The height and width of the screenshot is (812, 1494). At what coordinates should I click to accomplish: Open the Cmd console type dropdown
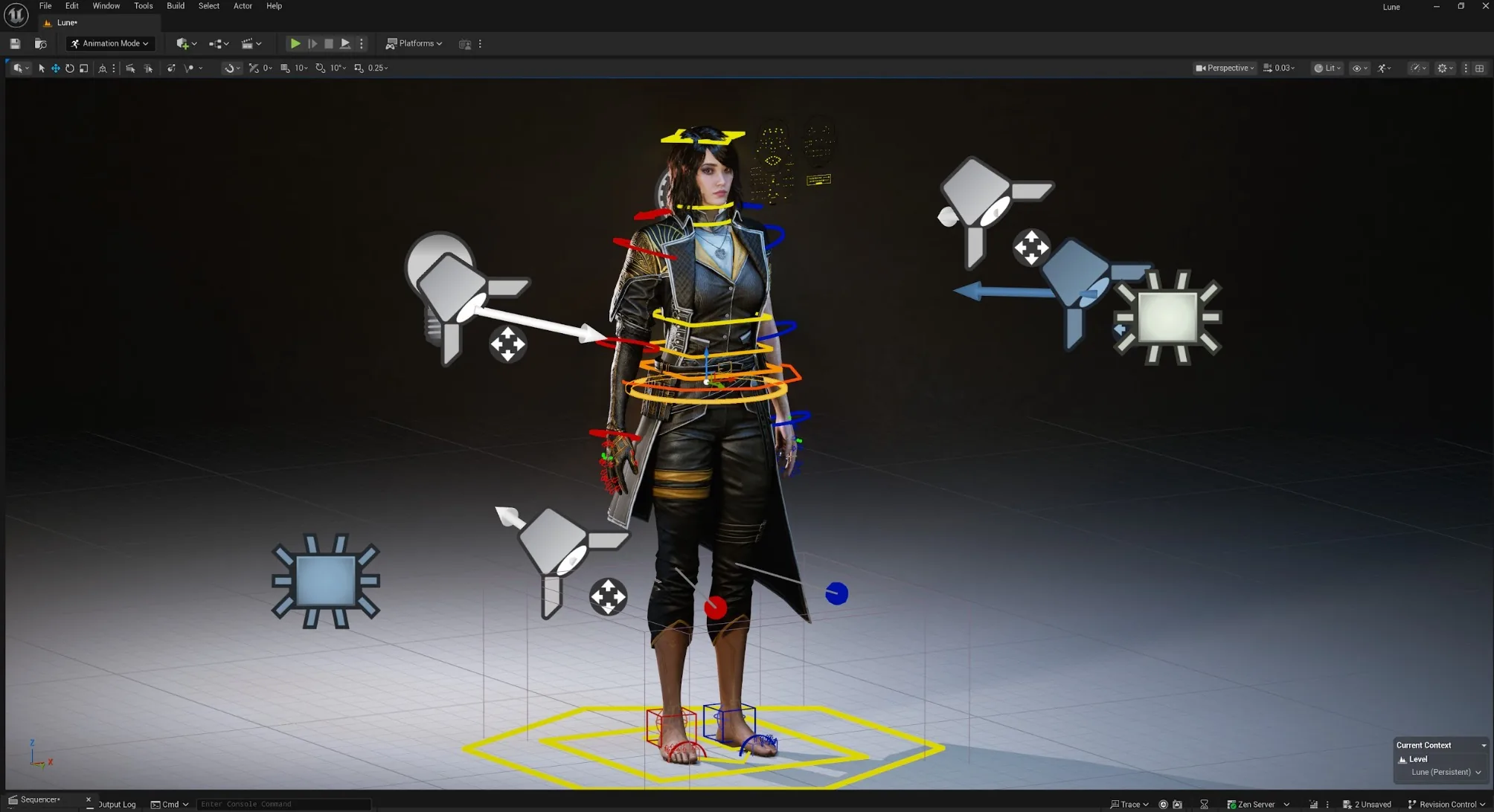170,805
